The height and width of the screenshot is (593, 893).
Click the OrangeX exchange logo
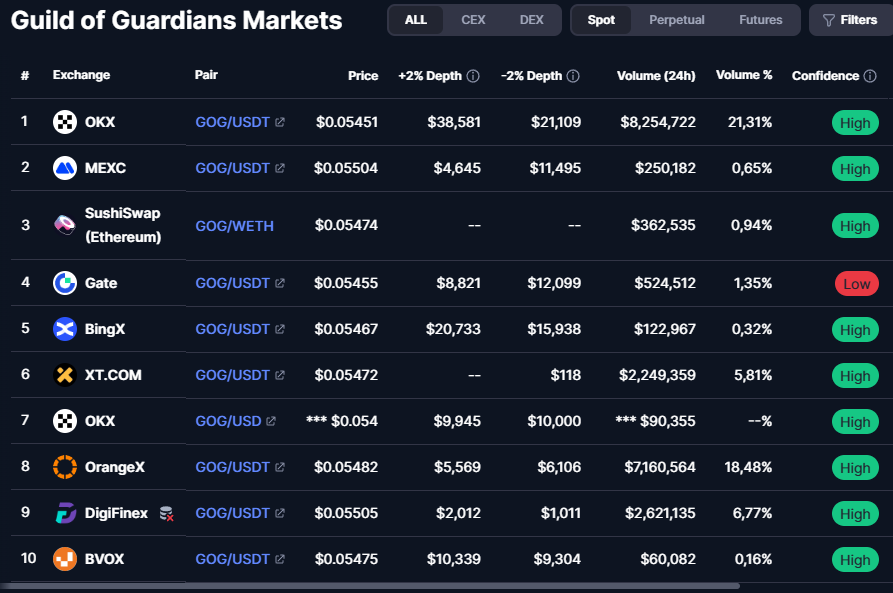pyautogui.click(x=65, y=467)
